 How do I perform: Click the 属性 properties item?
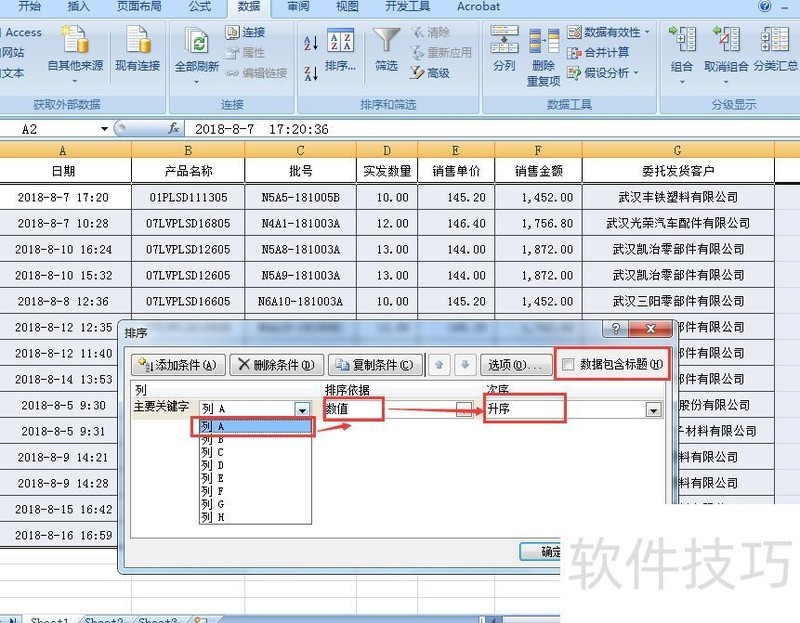coord(245,53)
